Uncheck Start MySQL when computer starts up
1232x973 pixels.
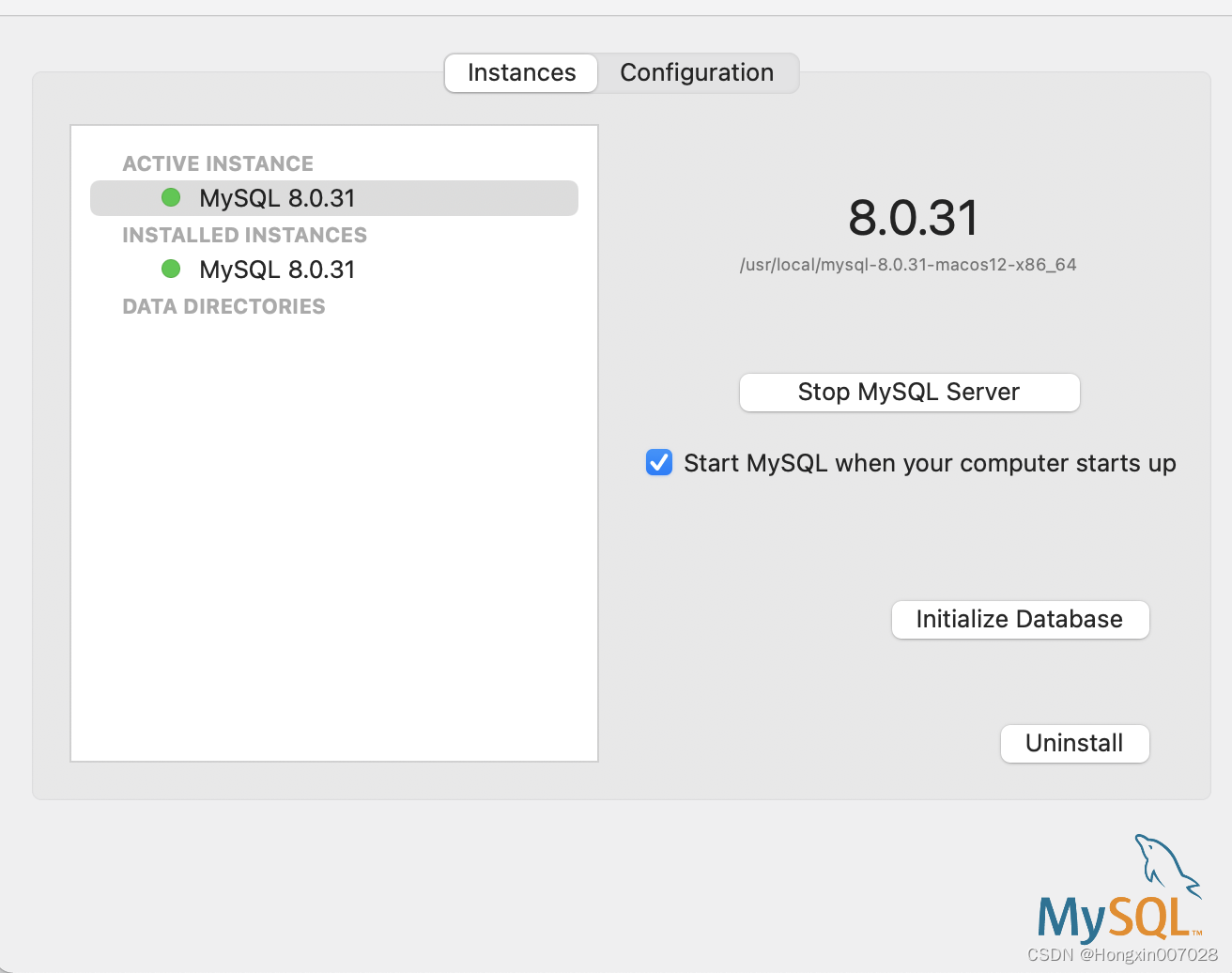(659, 462)
